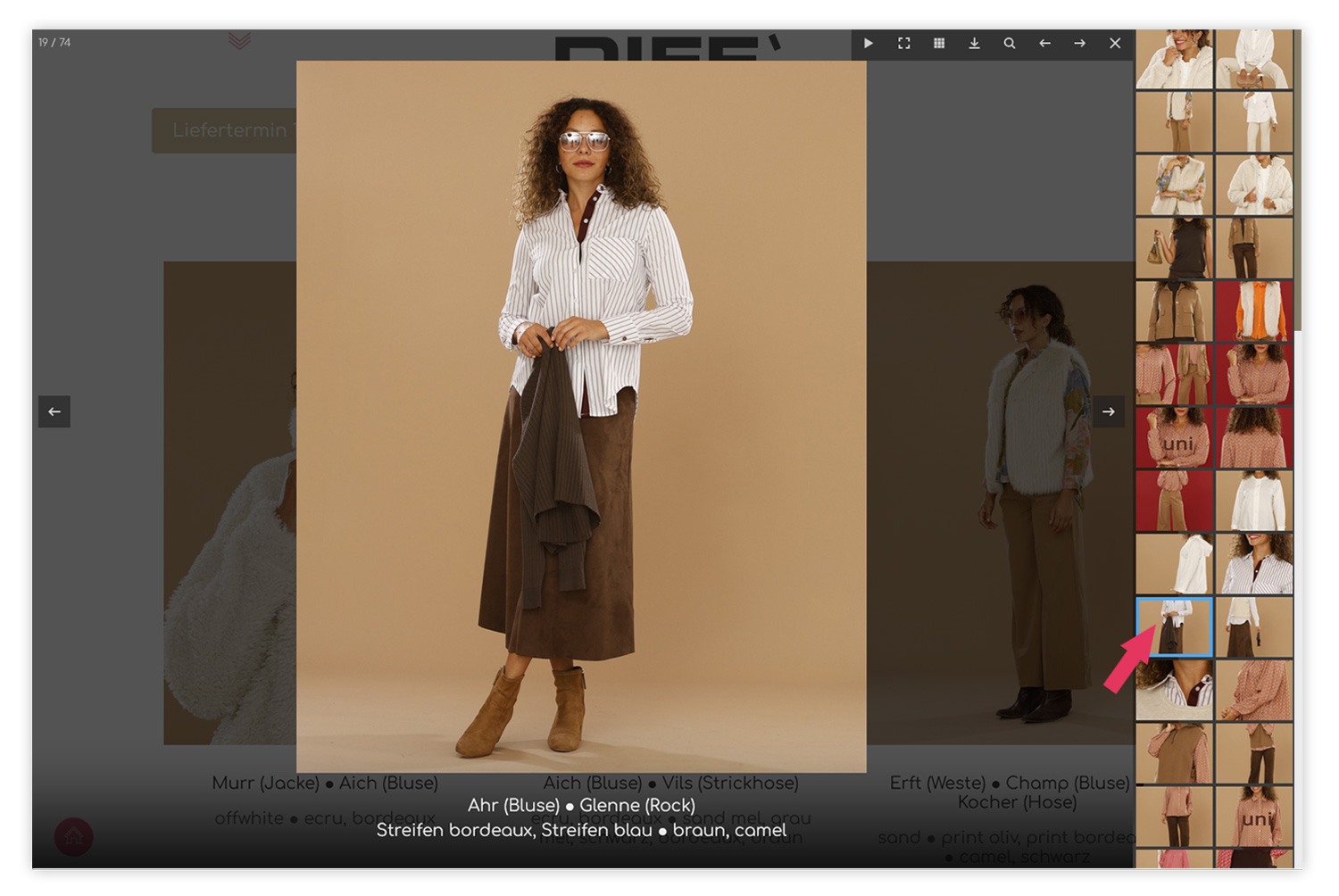Open the orange vest thumbnail on red background
The image size is (1339, 896).
click(1254, 311)
